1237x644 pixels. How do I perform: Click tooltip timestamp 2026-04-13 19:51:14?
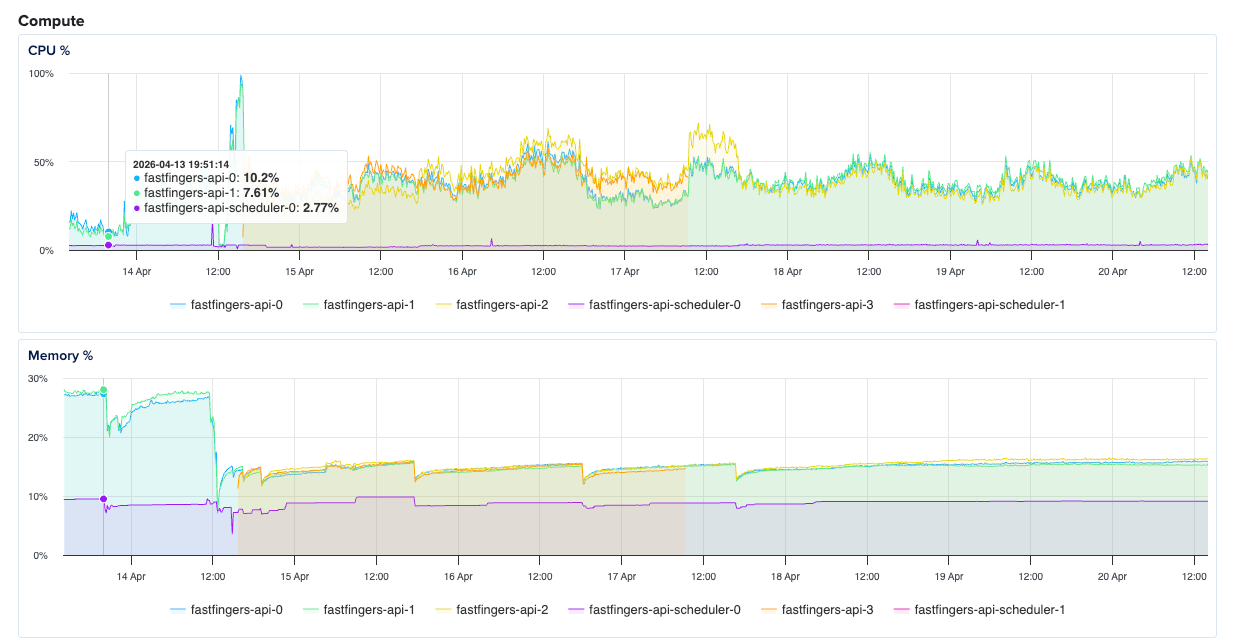point(181,164)
